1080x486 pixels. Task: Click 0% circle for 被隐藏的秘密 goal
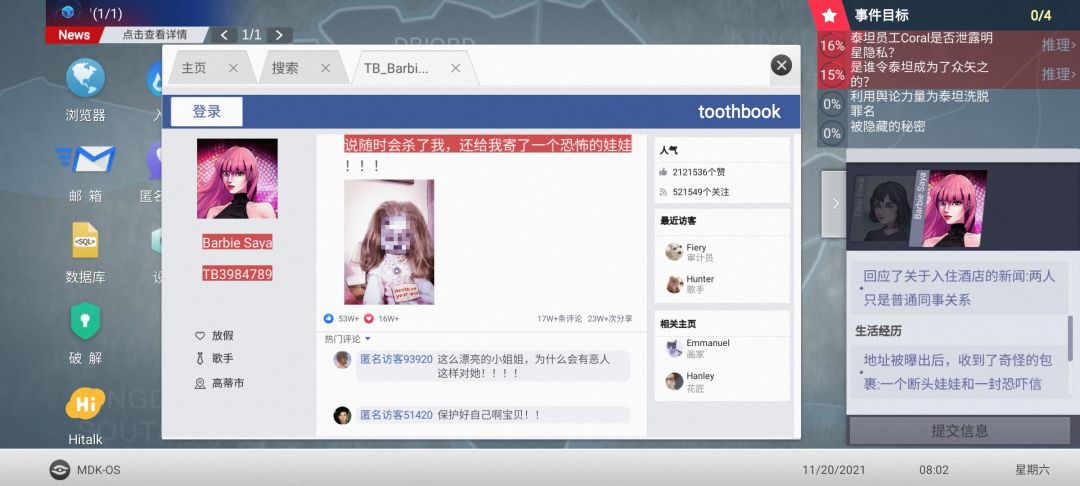(832, 133)
